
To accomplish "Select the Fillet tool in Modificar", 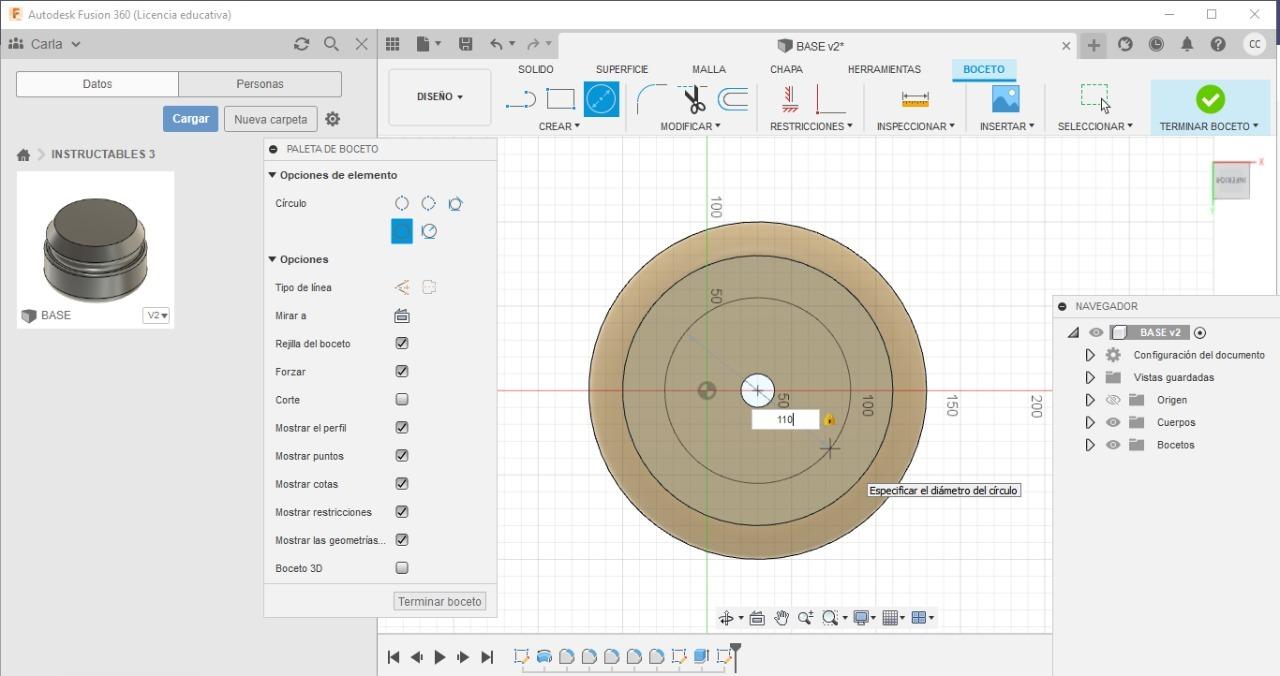I will (x=651, y=99).
